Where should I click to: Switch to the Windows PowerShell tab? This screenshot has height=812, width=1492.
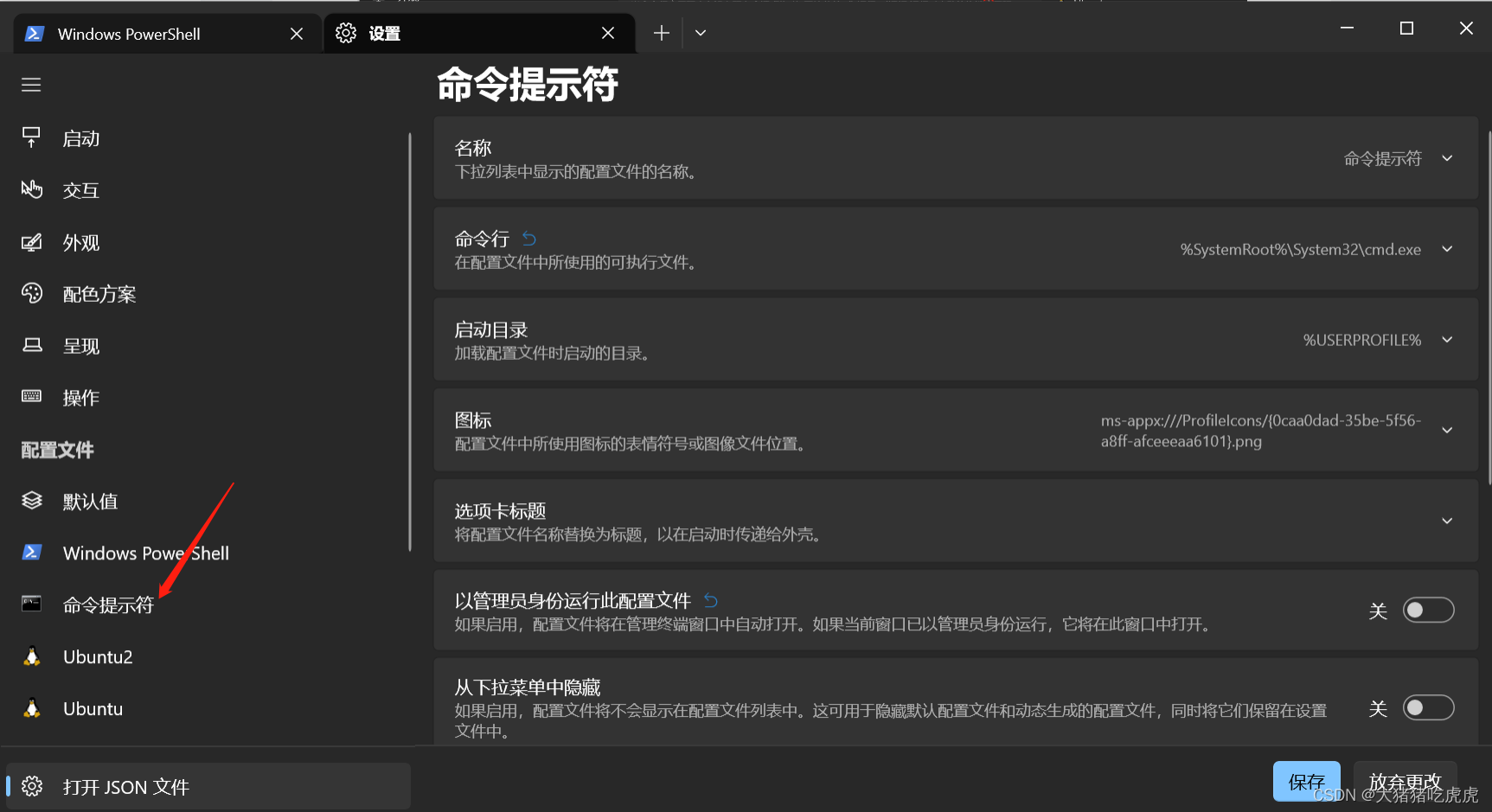coord(168,34)
